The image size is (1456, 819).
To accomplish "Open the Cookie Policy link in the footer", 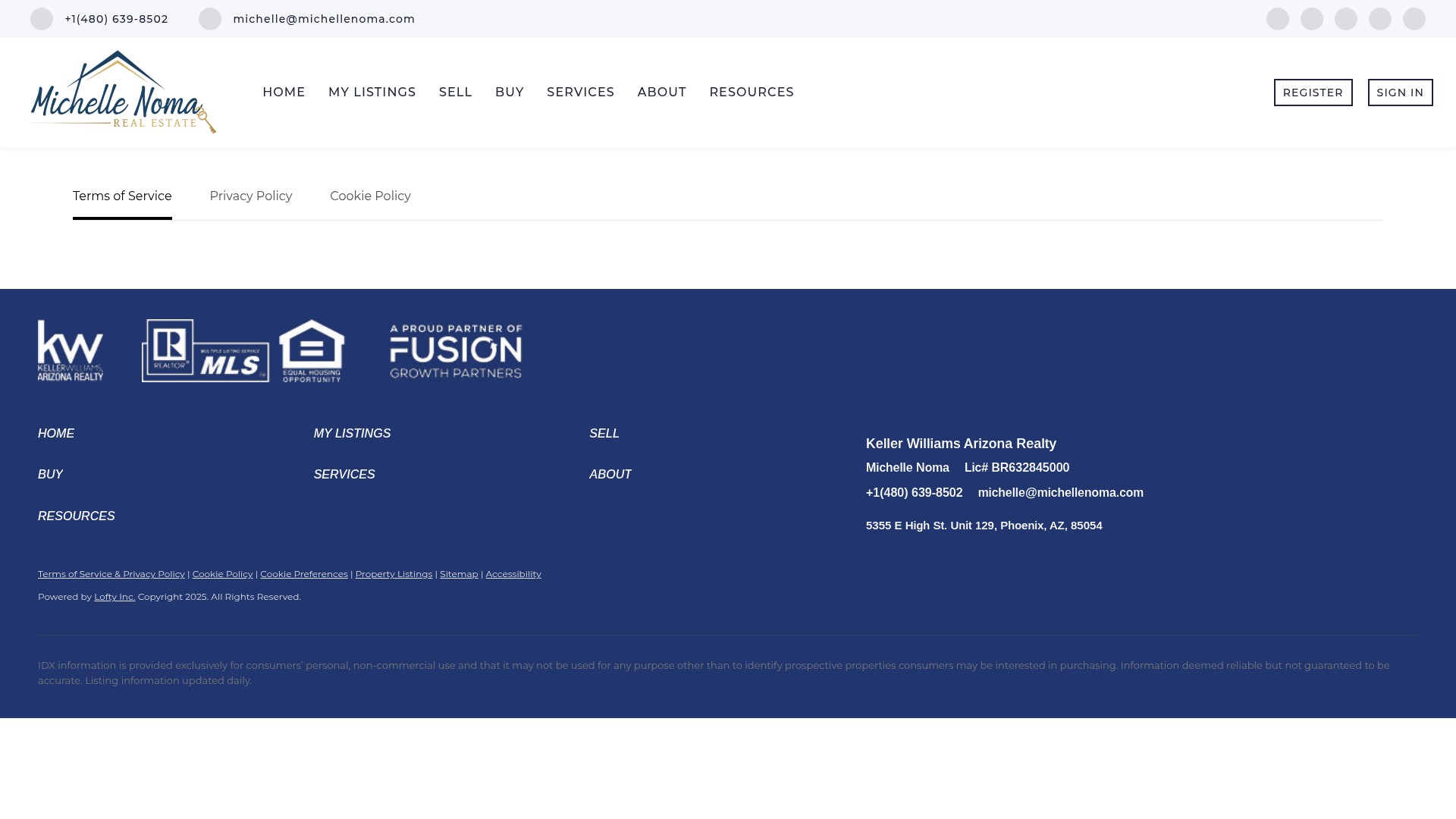I will (x=222, y=574).
